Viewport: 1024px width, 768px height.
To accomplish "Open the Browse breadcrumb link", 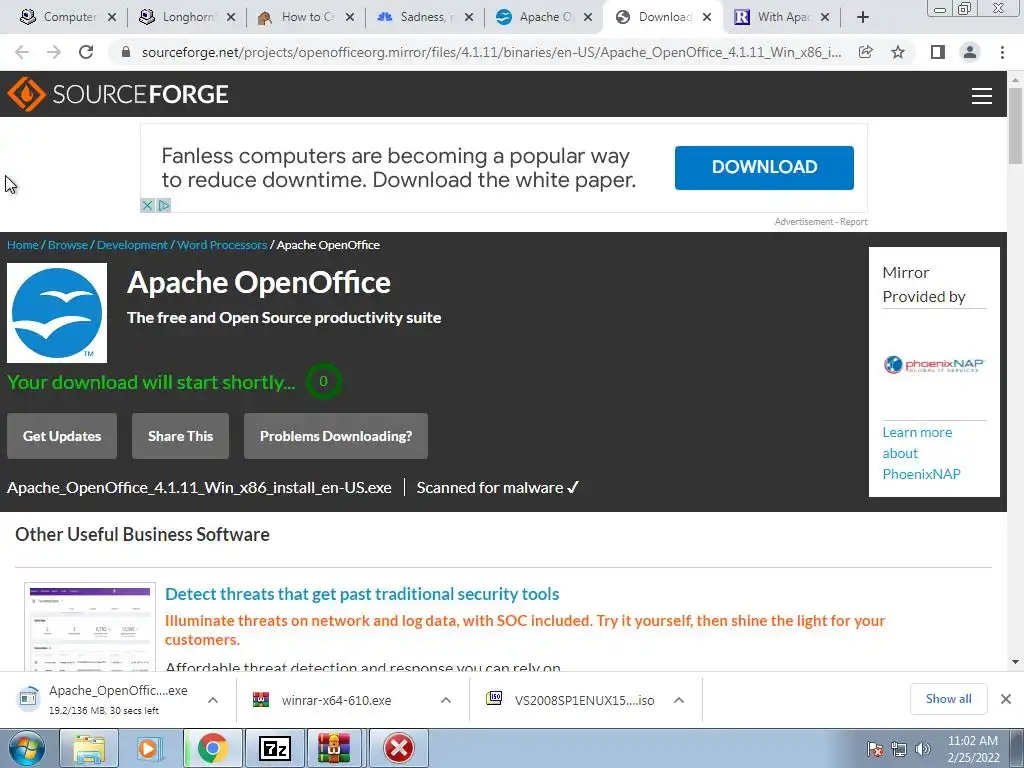I will pos(68,245).
